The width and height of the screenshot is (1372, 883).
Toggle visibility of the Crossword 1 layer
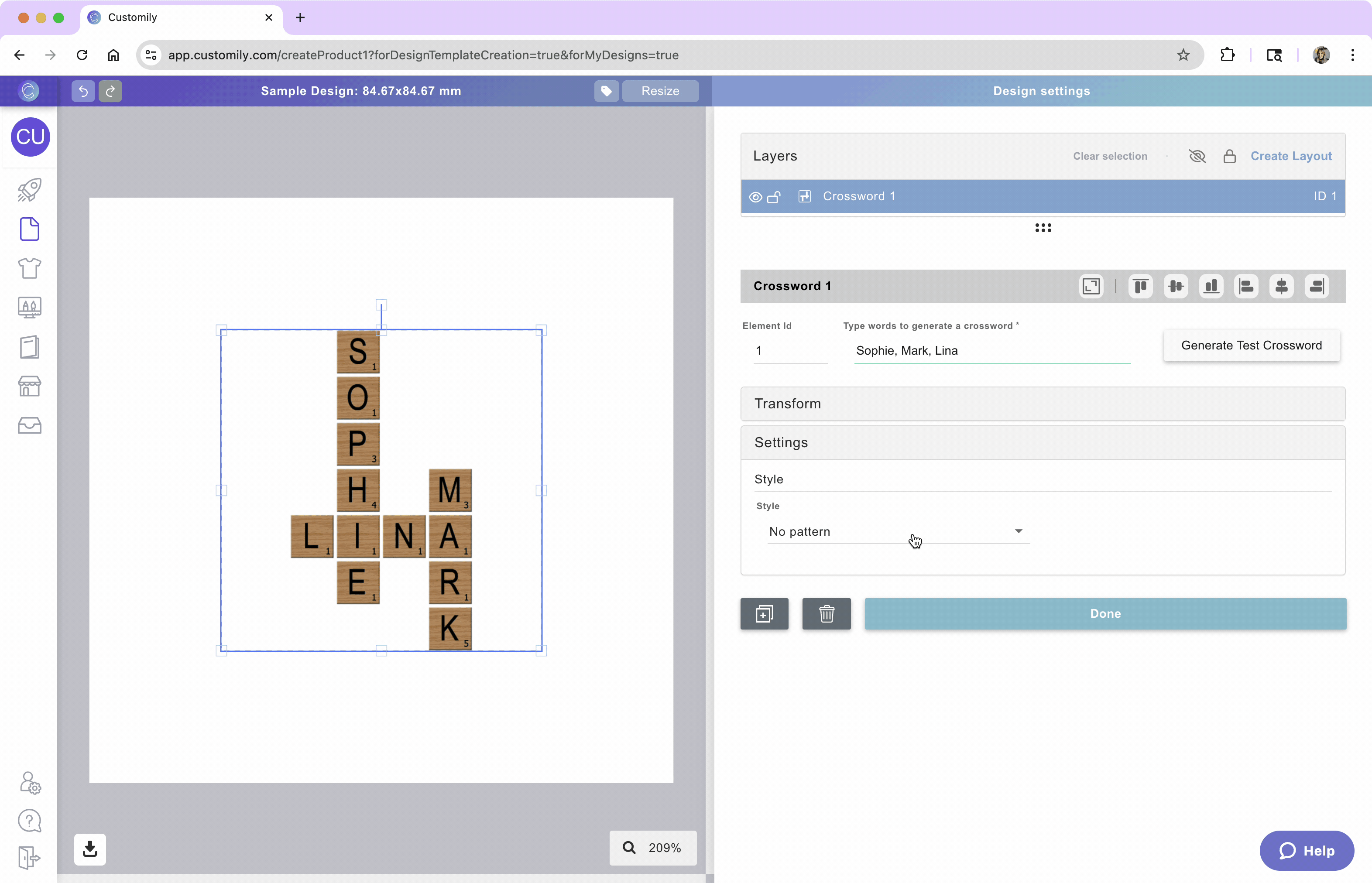coord(755,197)
